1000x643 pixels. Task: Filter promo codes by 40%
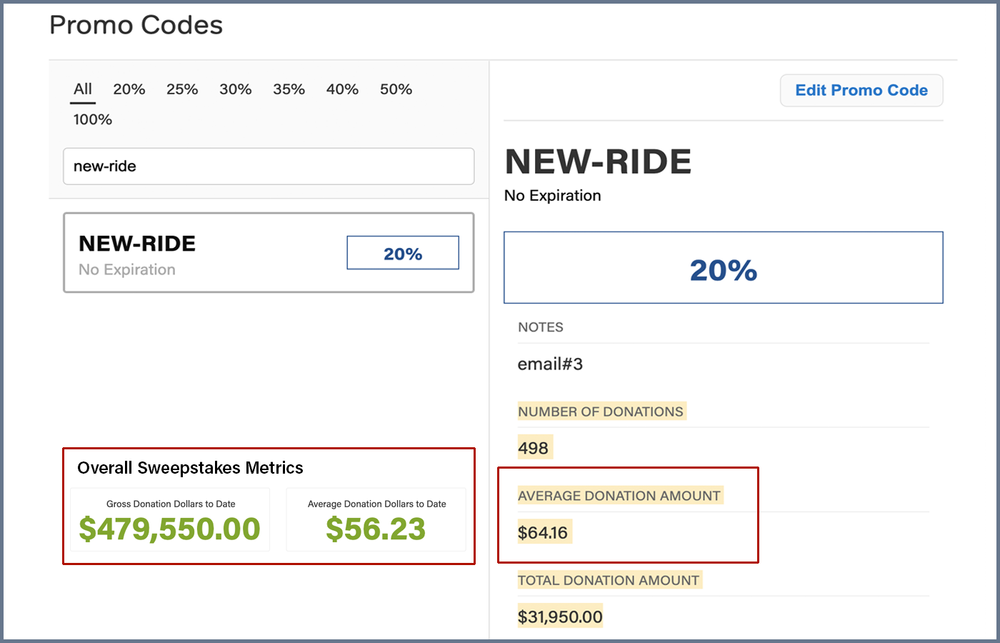pos(342,89)
